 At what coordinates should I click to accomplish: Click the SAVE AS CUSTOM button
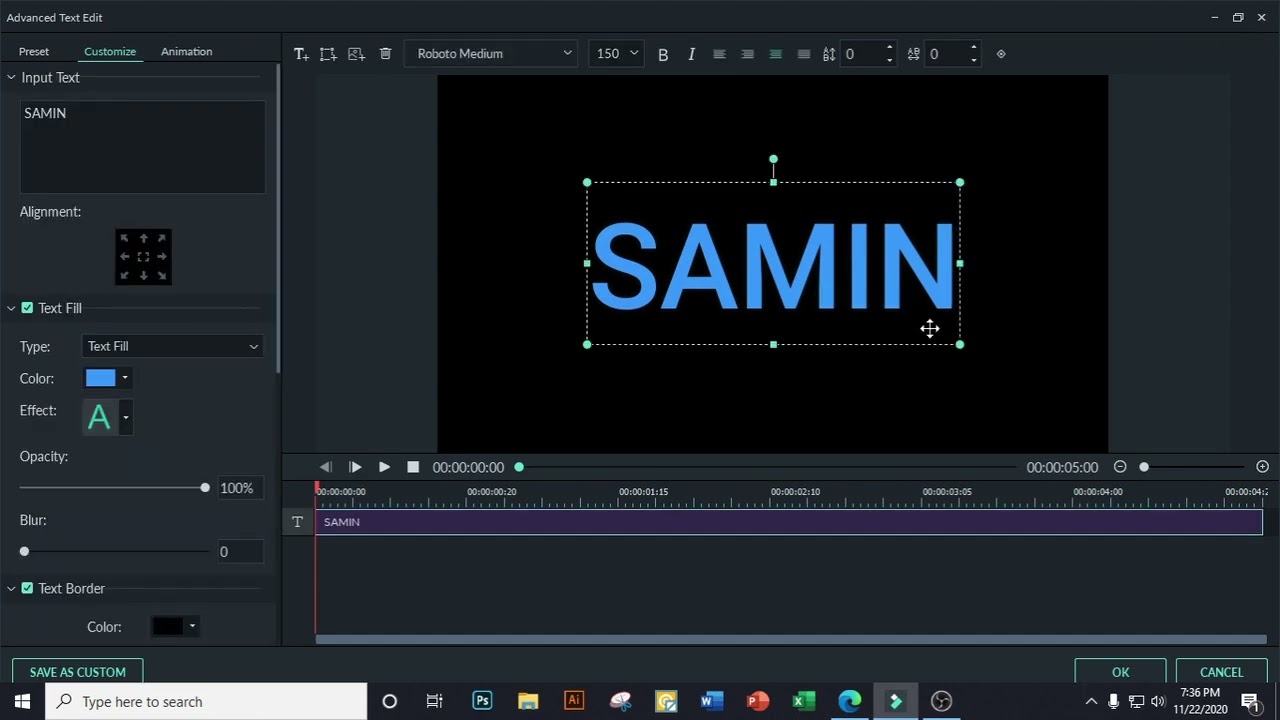(78, 672)
